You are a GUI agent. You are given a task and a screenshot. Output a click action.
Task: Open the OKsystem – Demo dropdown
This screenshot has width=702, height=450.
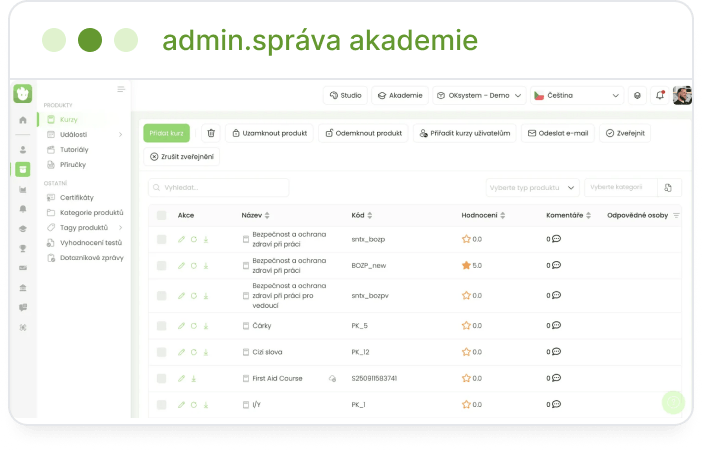tap(479, 95)
